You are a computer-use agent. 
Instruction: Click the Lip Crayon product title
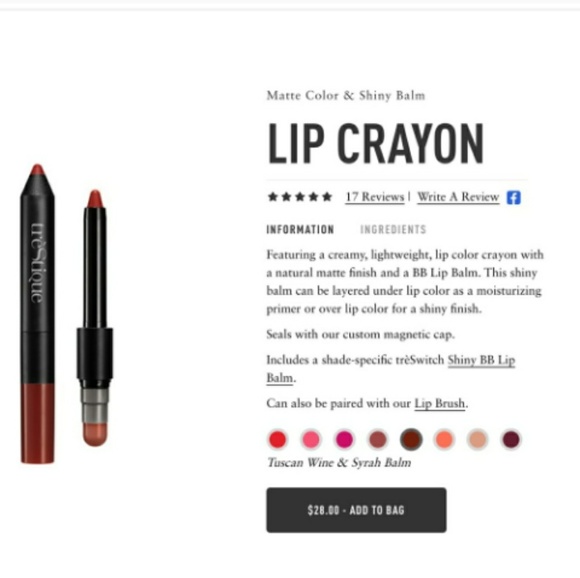pyautogui.click(x=375, y=143)
